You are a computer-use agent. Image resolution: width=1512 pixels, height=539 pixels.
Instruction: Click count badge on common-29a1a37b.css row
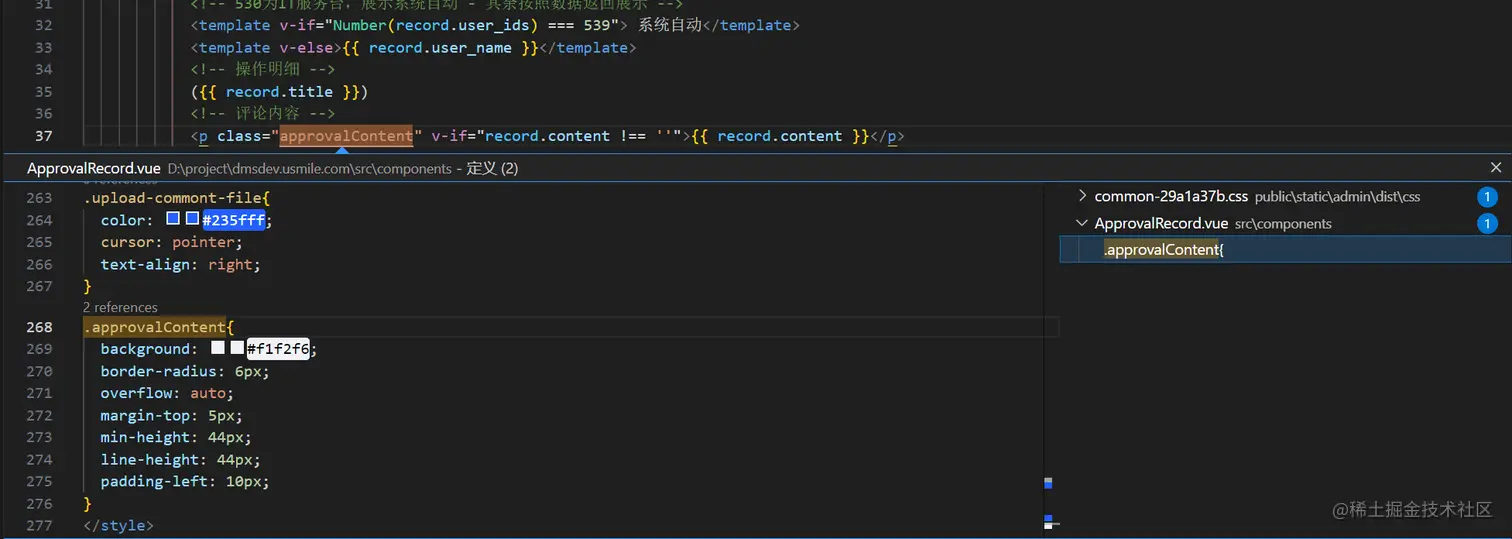point(1487,197)
